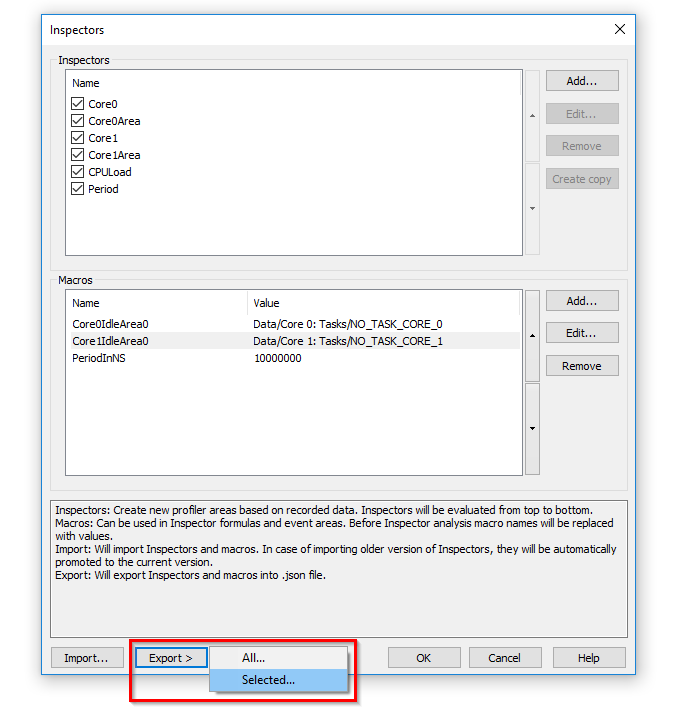Click Add... in the Inspectors section
The image size is (685, 716).
(582, 81)
